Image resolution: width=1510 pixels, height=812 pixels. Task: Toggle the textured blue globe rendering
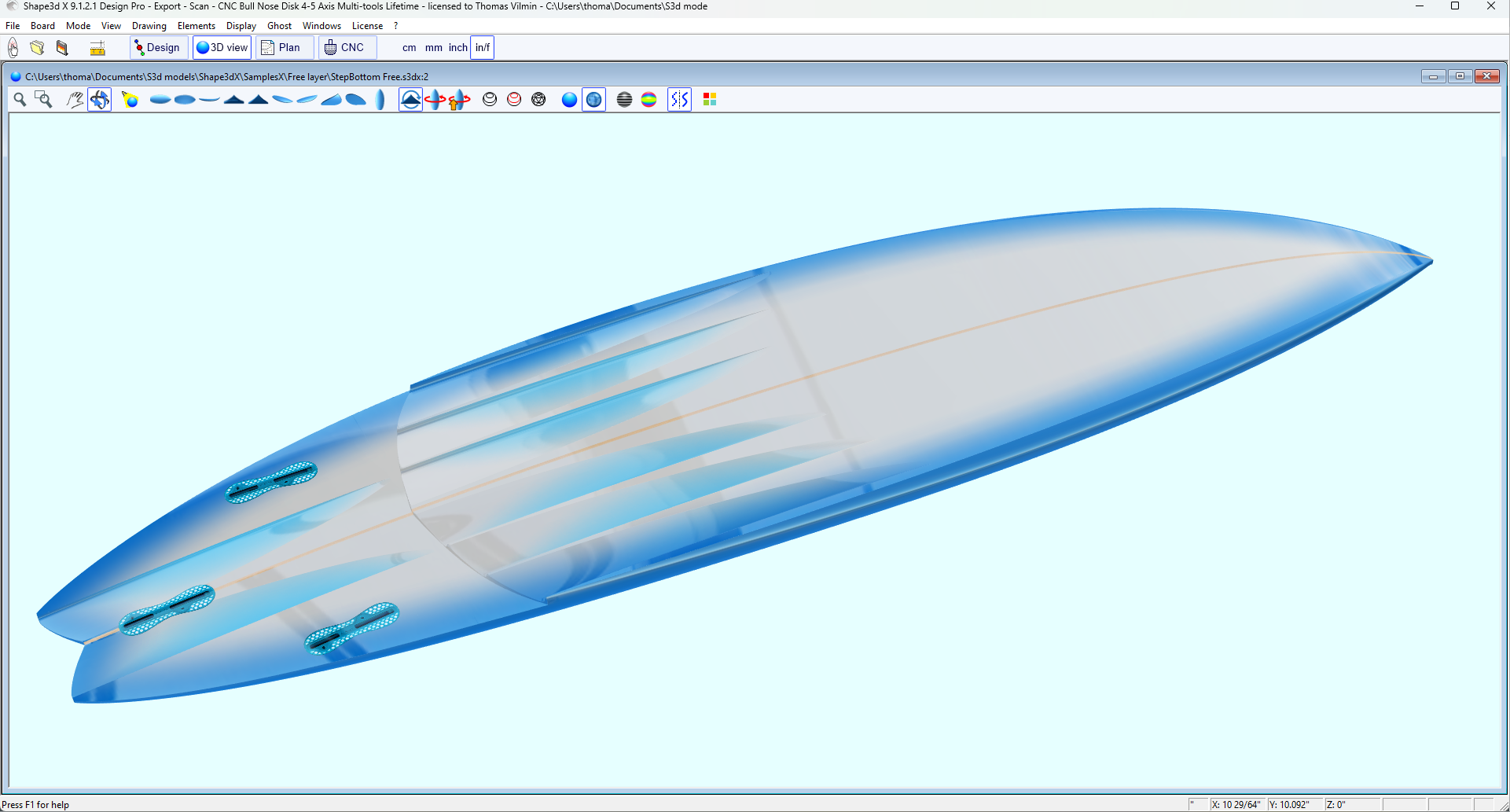[x=594, y=100]
